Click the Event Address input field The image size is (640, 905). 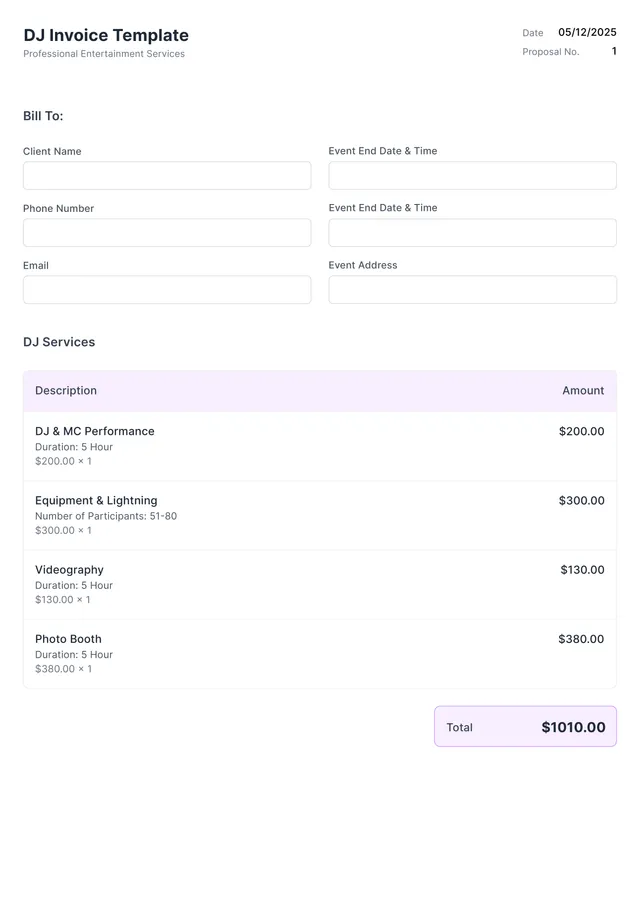click(472, 289)
